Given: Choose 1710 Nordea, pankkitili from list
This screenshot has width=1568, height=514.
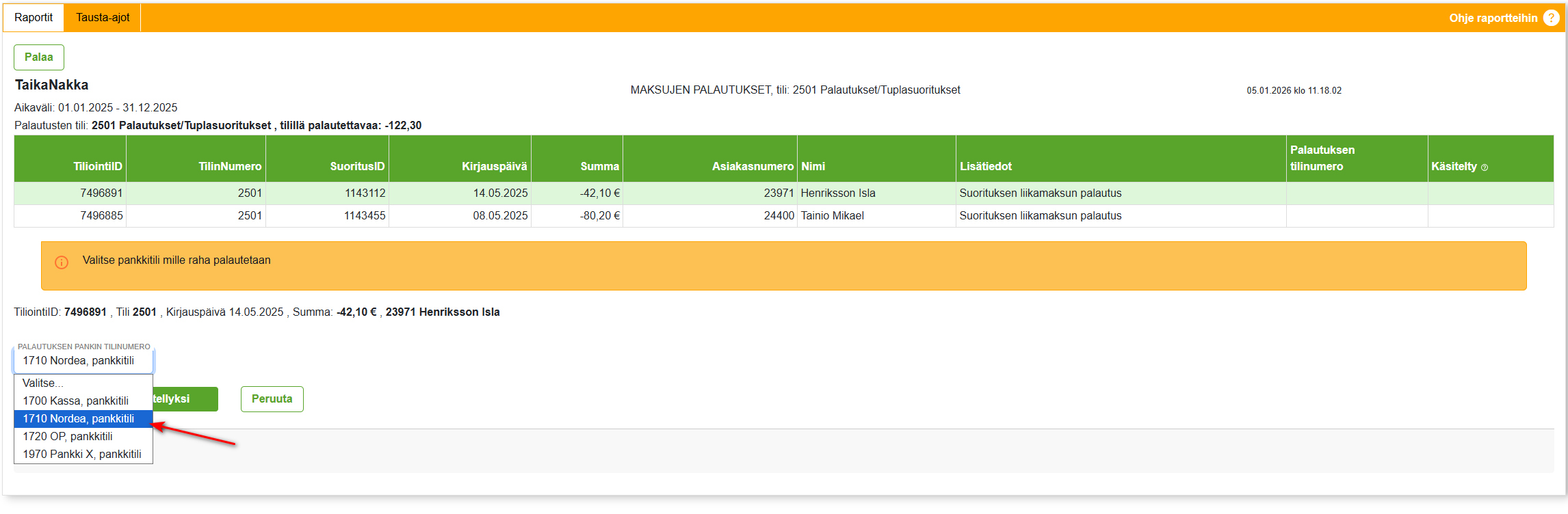Looking at the screenshot, I should click(x=79, y=419).
